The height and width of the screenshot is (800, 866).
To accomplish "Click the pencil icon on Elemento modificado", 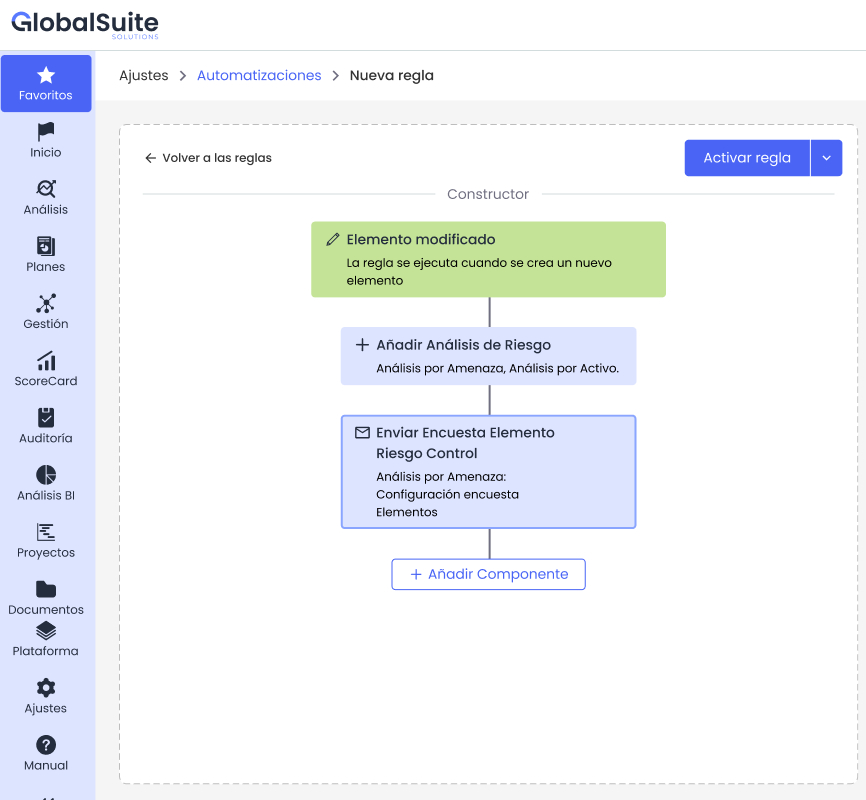I will [x=332, y=239].
